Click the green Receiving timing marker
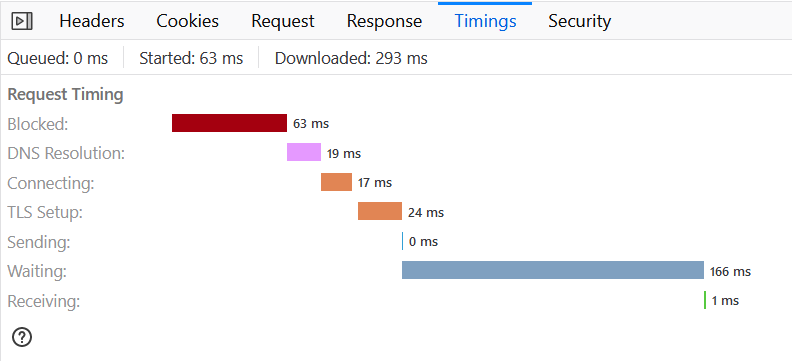792x361 pixels. click(705, 300)
